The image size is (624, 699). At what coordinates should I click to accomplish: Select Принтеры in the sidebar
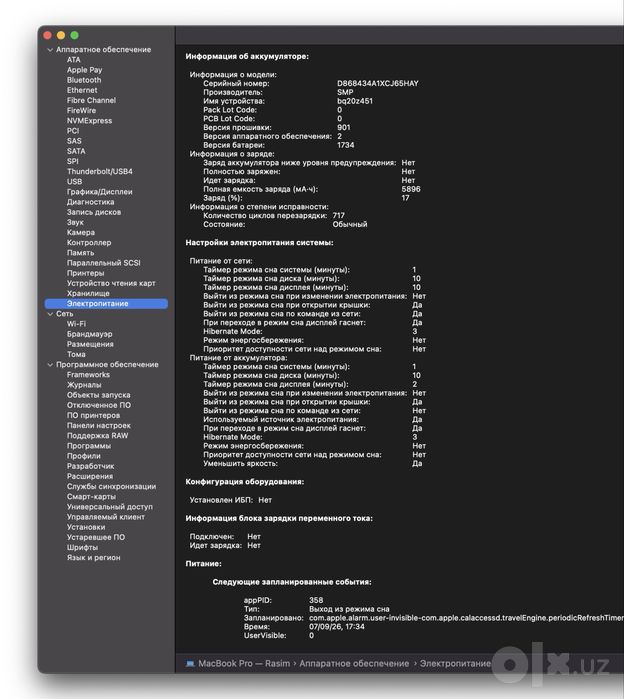pos(85,273)
